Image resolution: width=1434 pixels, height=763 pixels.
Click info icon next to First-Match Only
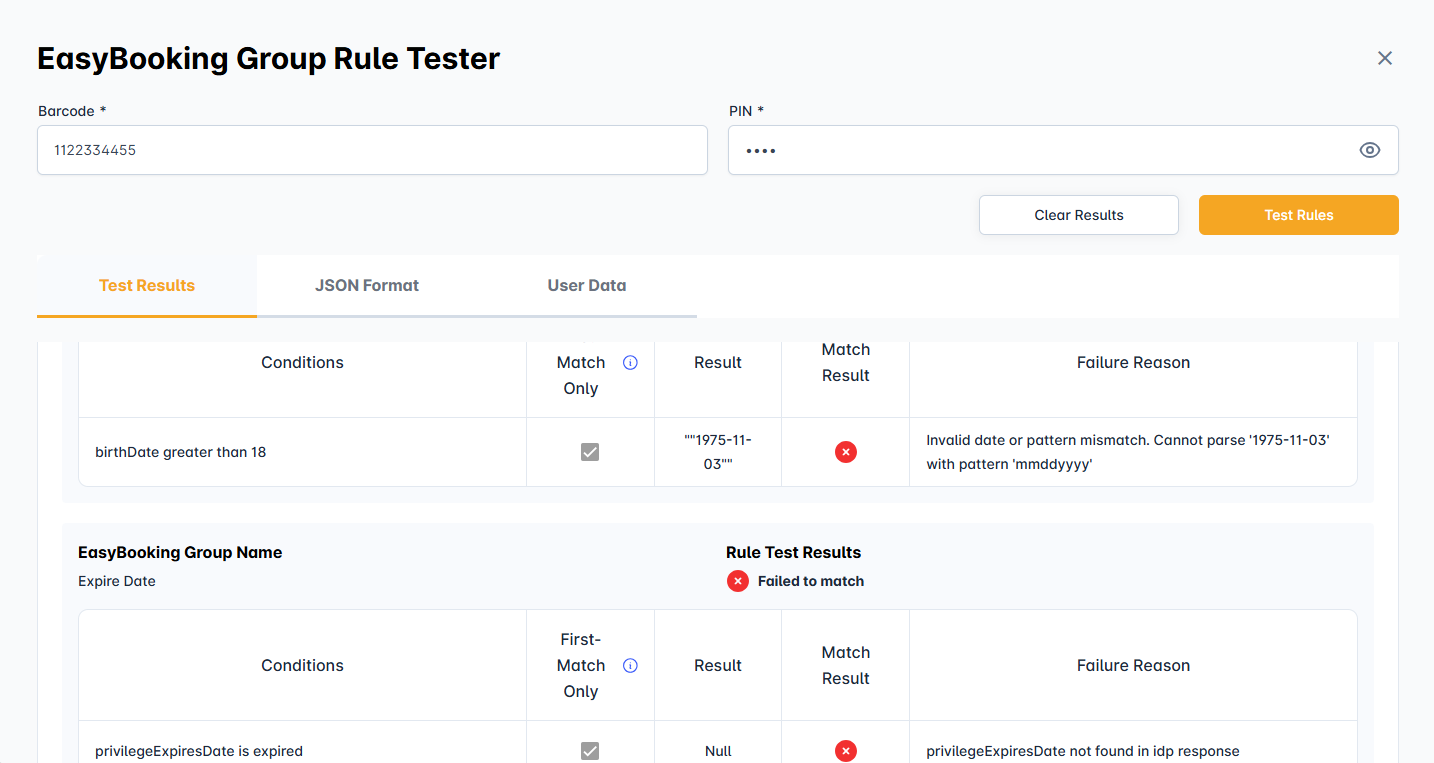coord(630,666)
